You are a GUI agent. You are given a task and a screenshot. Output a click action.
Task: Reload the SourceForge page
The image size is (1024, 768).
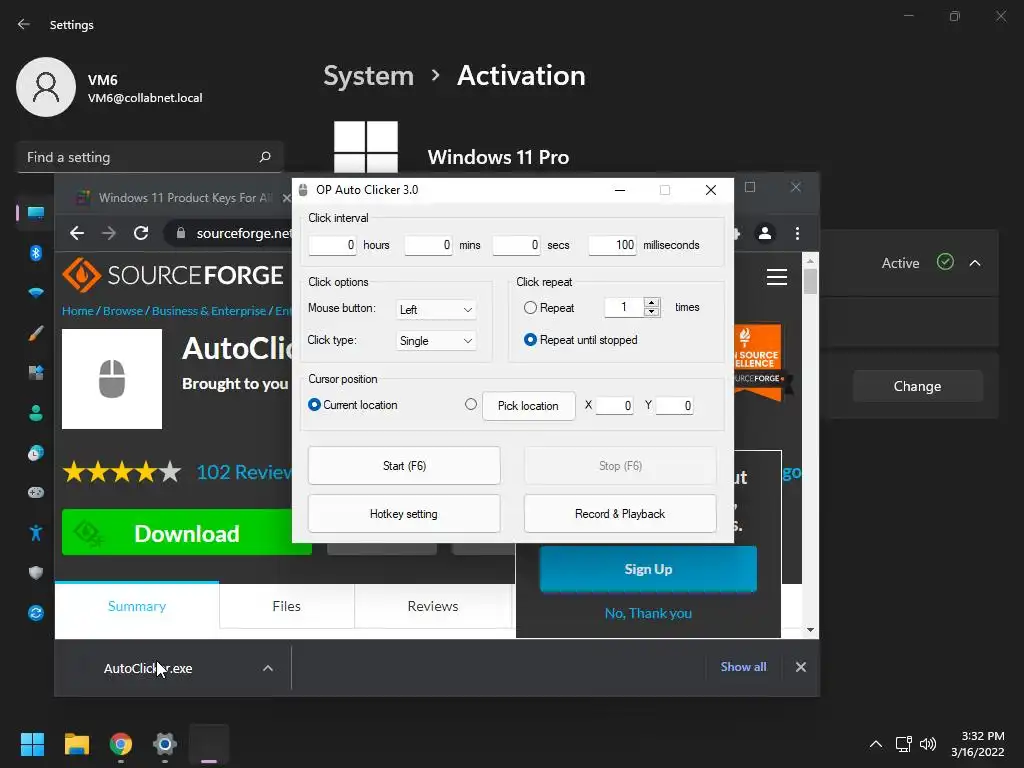pos(141,233)
